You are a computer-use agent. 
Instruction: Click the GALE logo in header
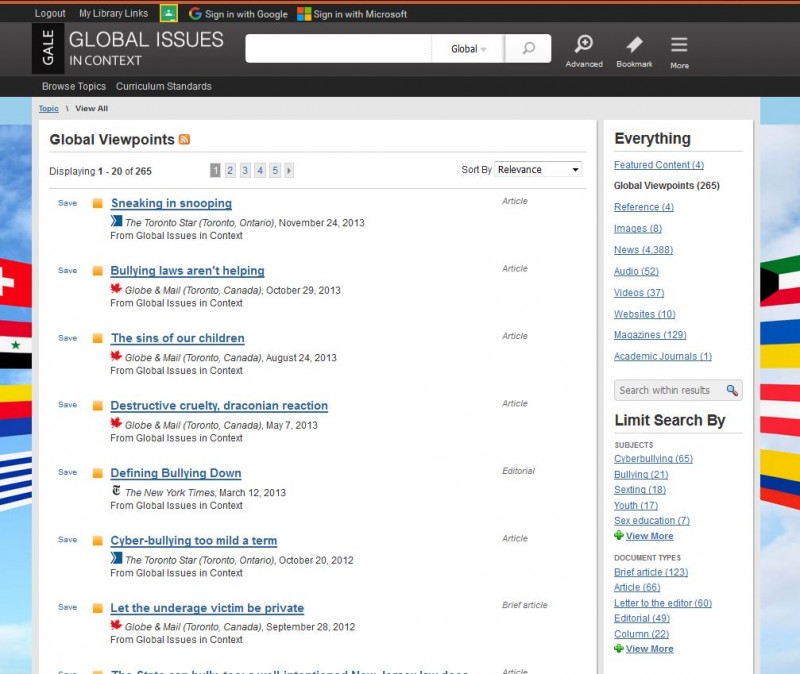click(x=48, y=48)
